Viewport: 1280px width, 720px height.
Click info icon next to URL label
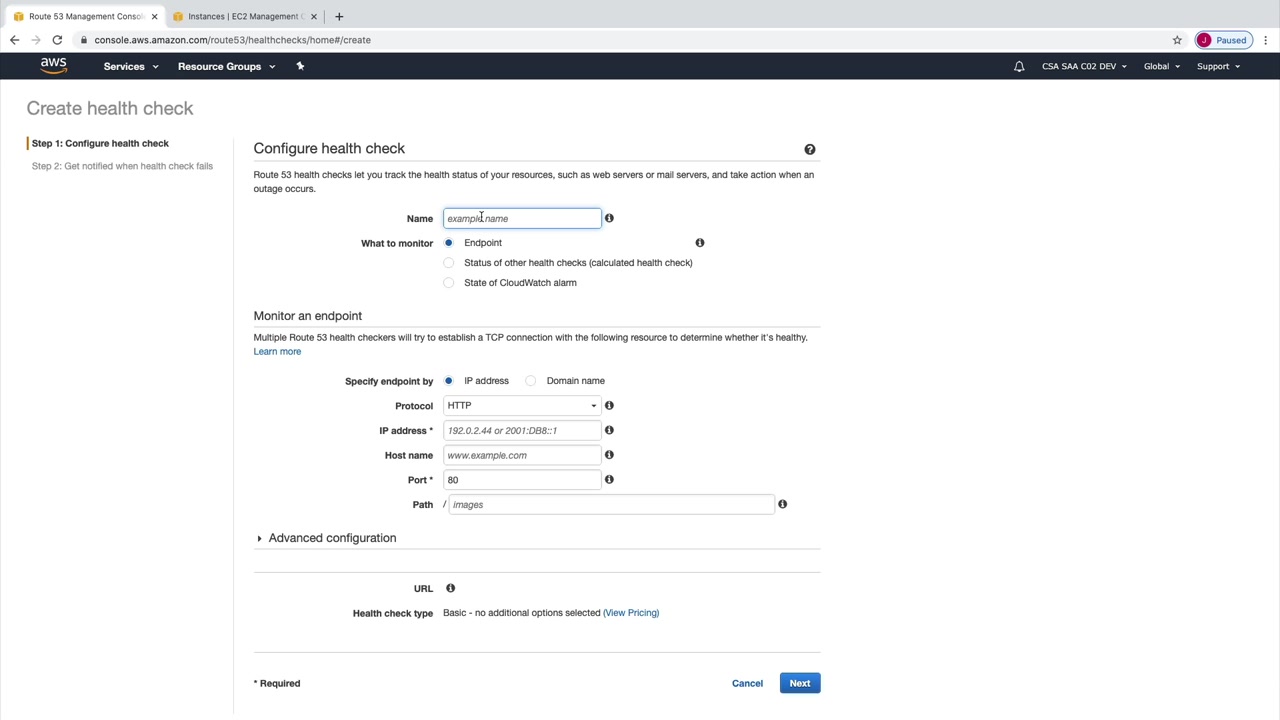pyautogui.click(x=450, y=588)
